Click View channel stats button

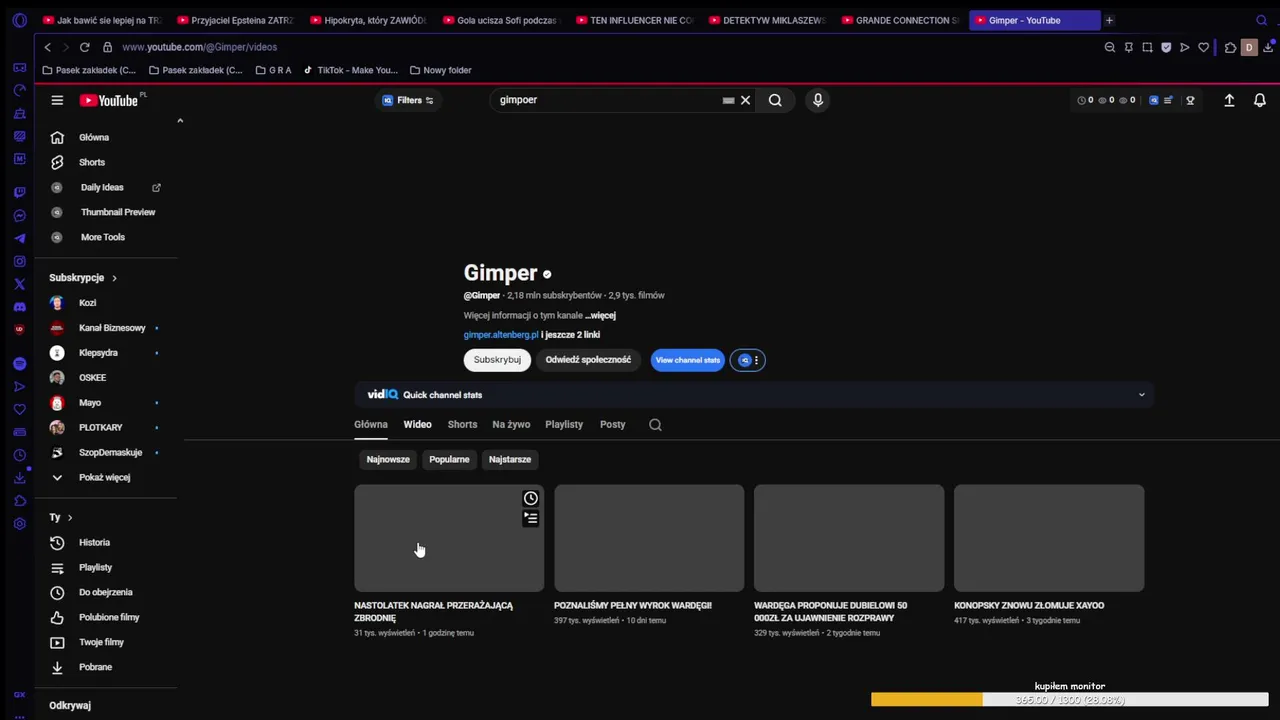coord(688,360)
